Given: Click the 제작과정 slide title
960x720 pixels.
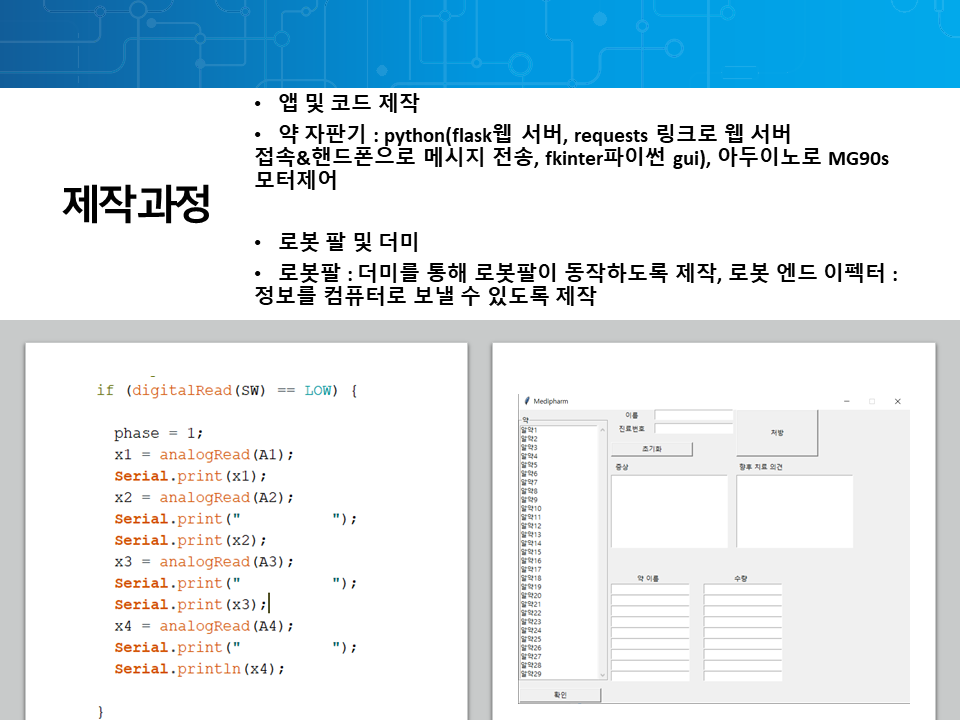Looking at the screenshot, I should pyautogui.click(x=137, y=203).
